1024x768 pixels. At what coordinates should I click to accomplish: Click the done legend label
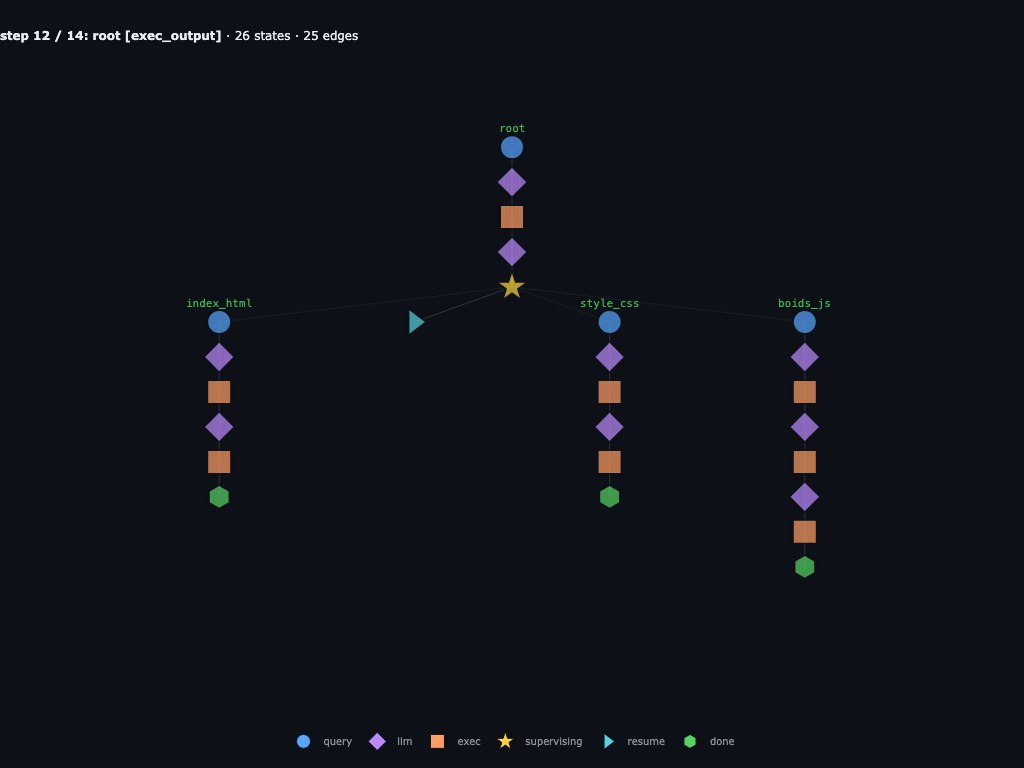722,741
